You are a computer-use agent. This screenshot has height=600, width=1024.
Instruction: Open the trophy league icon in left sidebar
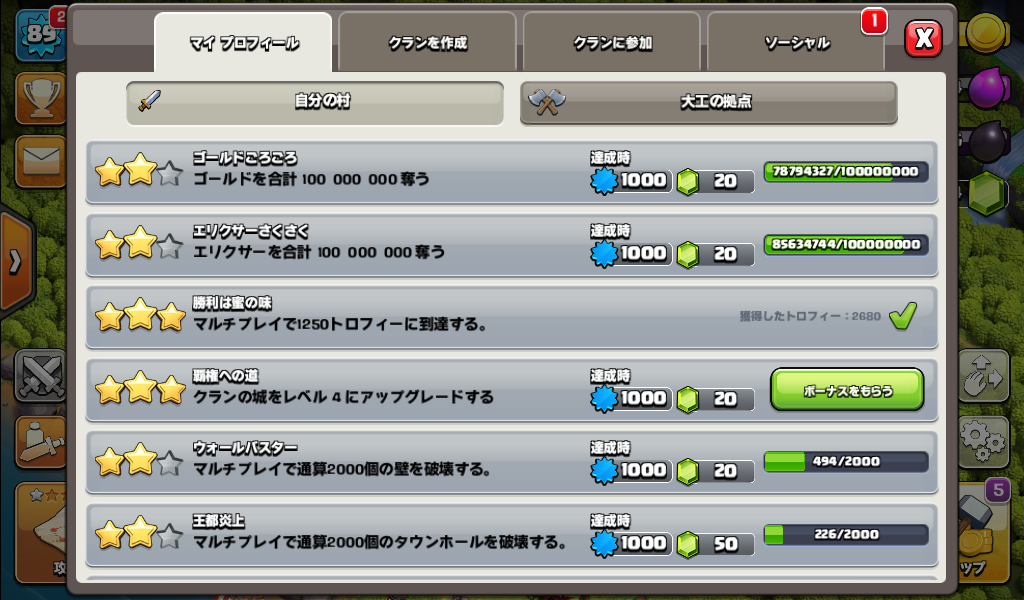pos(41,97)
